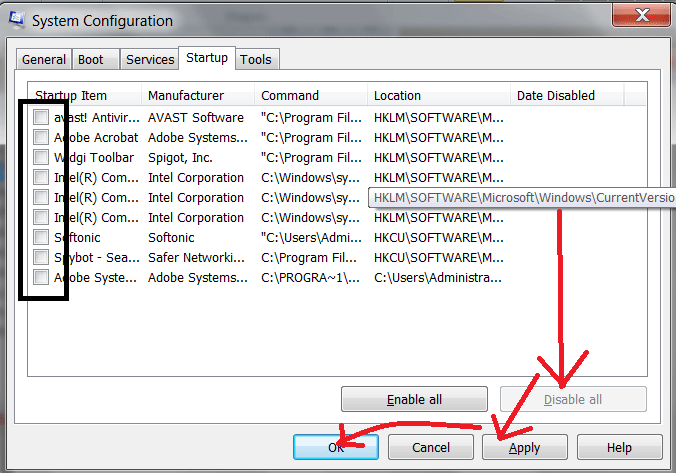The height and width of the screenshot is (473, 676).
Task: Click the 'Spigot, Inc.' manufacturer cell
Action: 180,157
